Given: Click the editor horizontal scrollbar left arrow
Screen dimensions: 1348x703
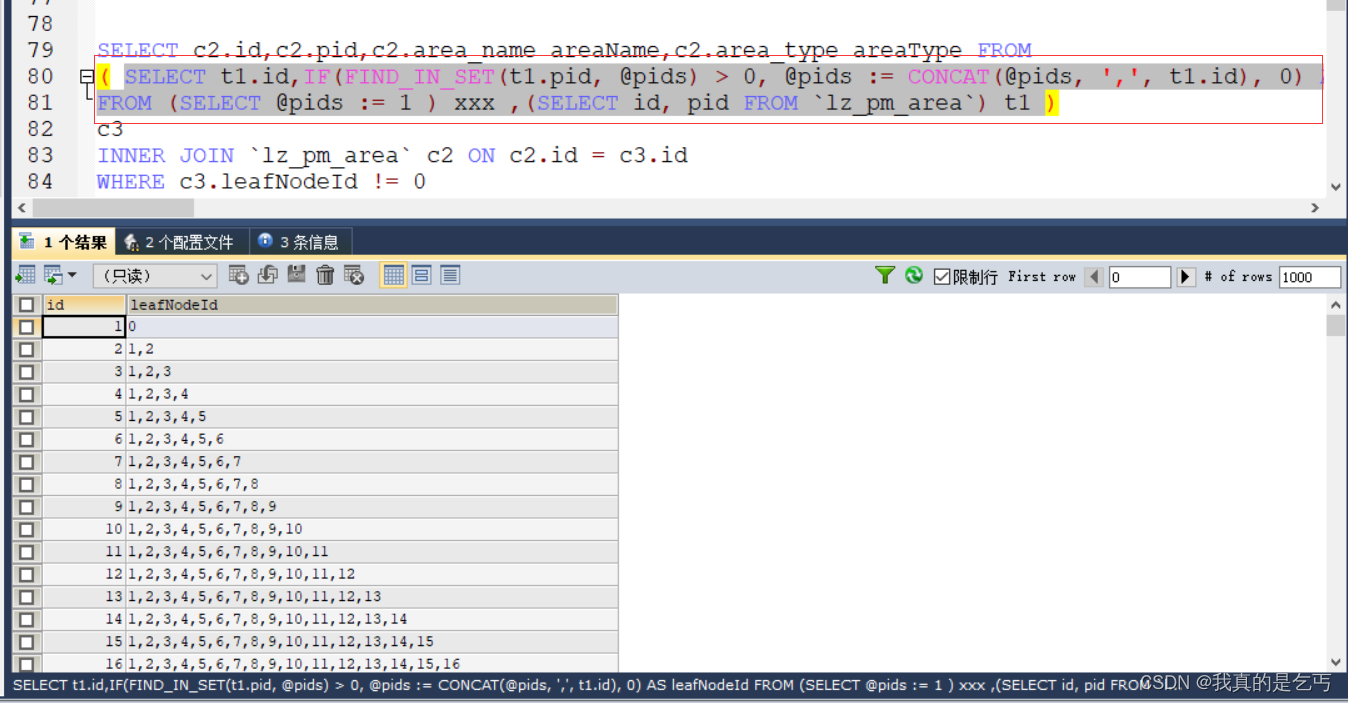Looking at the screenshot, I should [x=20, y=208].
